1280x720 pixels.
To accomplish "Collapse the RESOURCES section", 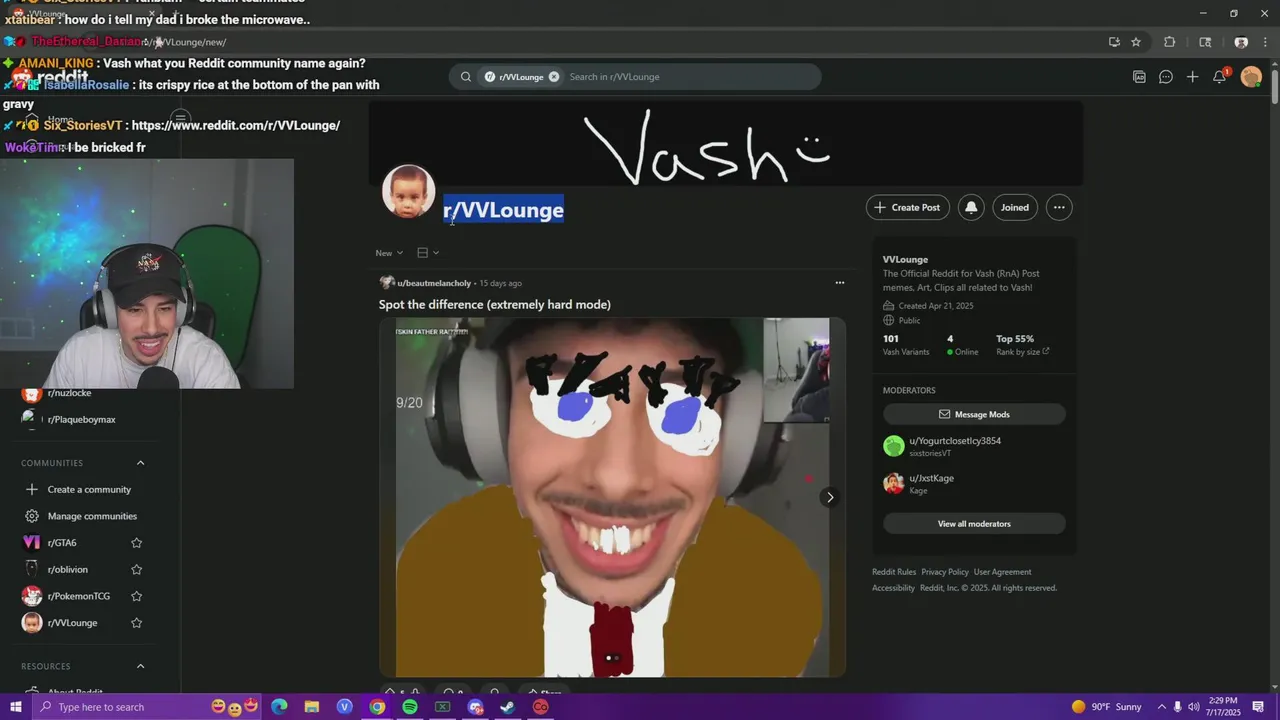I will [x=140, y=666].
